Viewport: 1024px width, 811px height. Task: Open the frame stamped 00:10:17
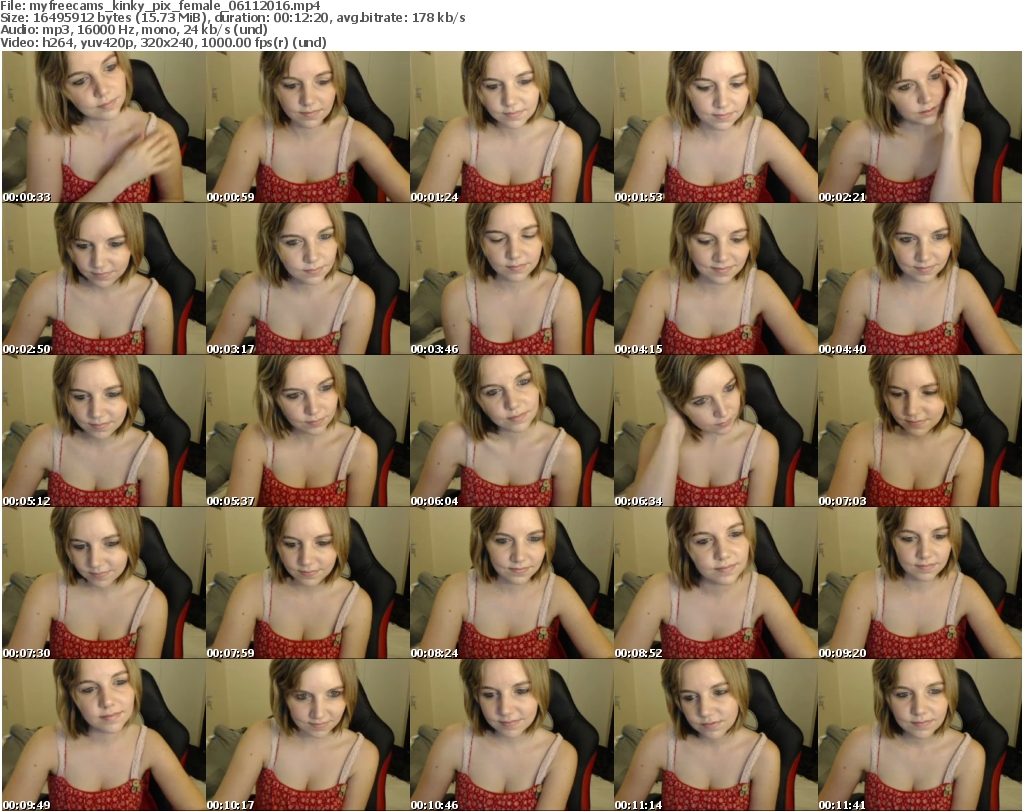pos(308,735)
